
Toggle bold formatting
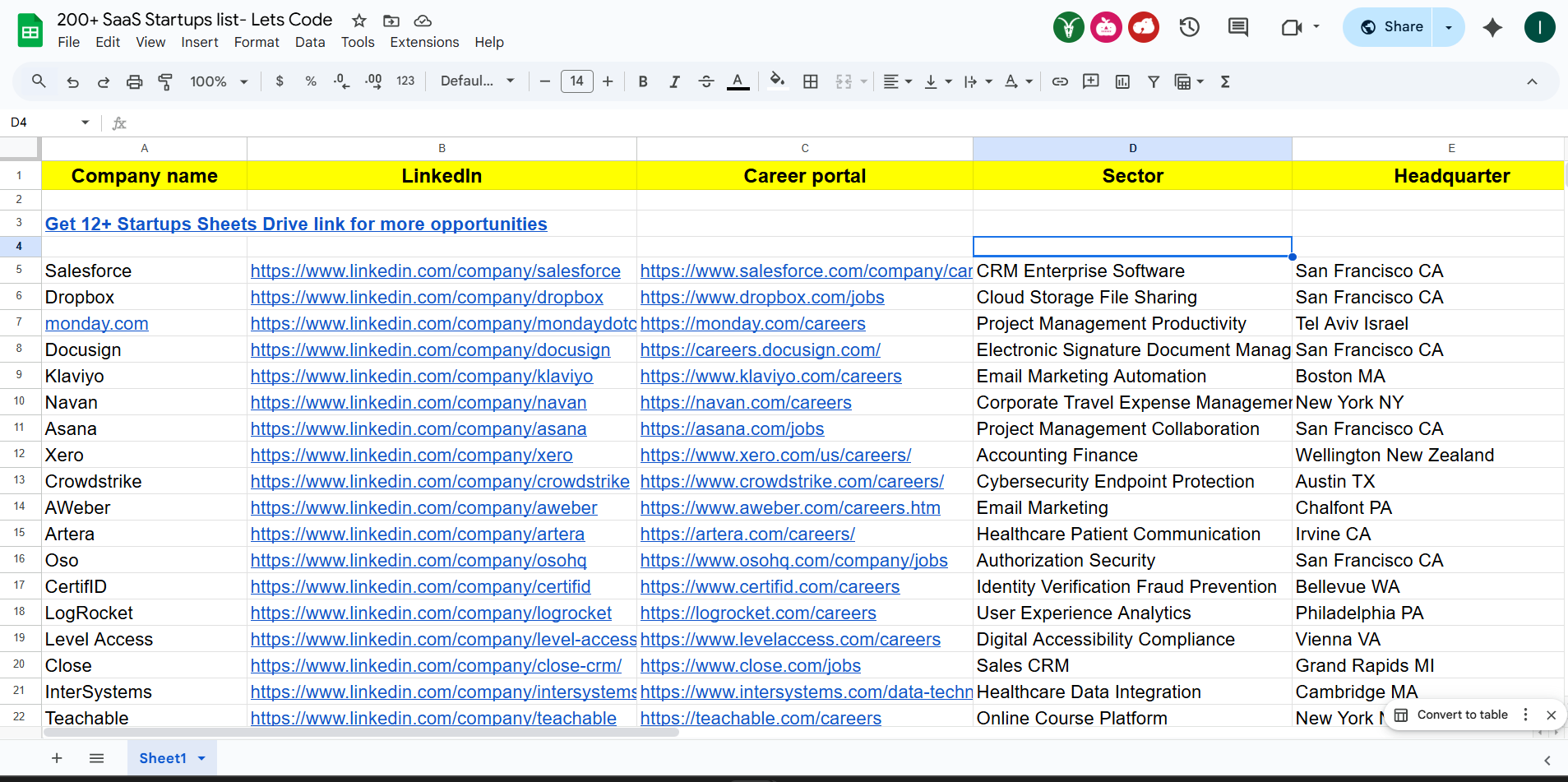tap(643, 81)
